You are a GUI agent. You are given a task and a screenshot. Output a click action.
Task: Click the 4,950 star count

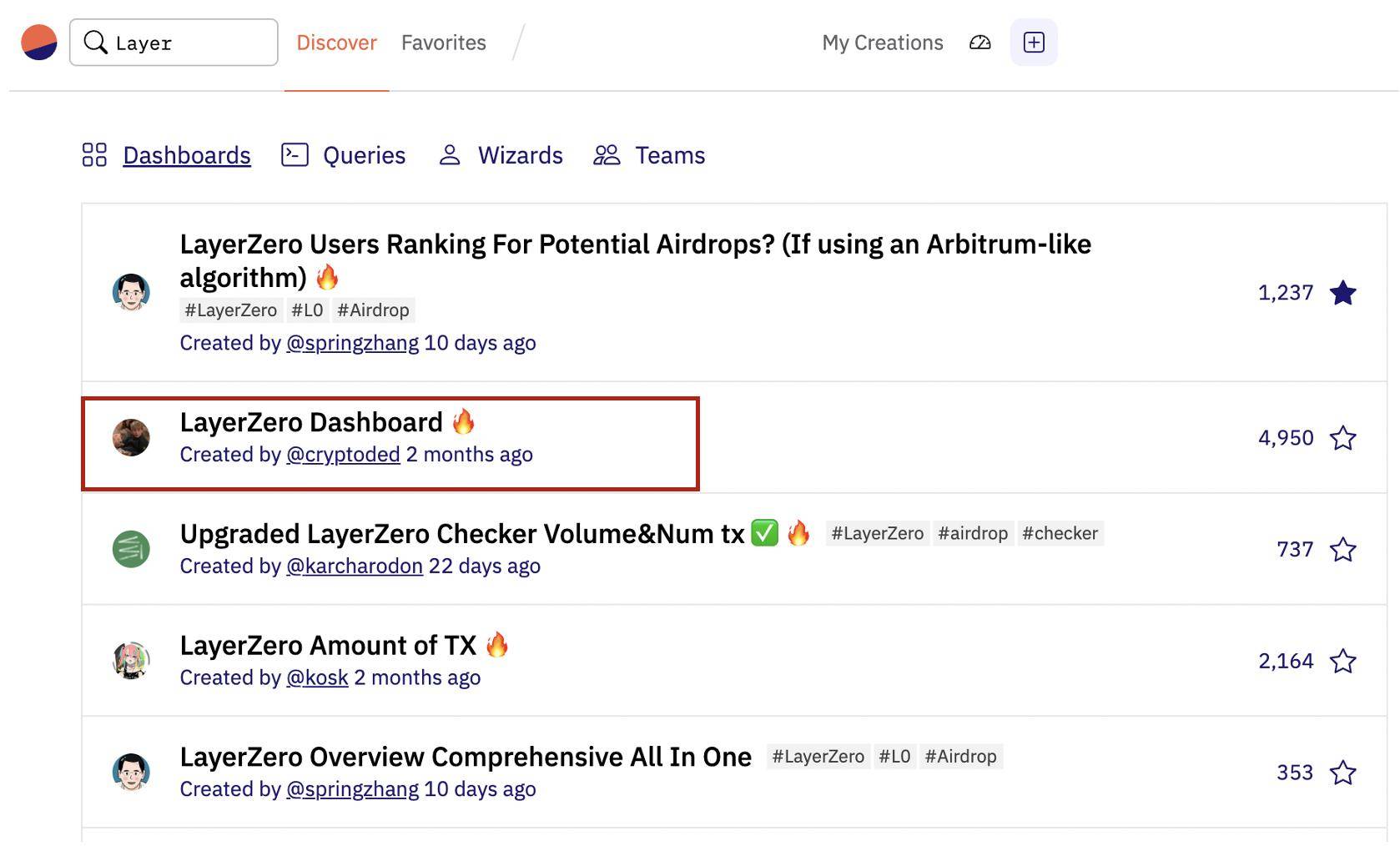[1286, 438]
